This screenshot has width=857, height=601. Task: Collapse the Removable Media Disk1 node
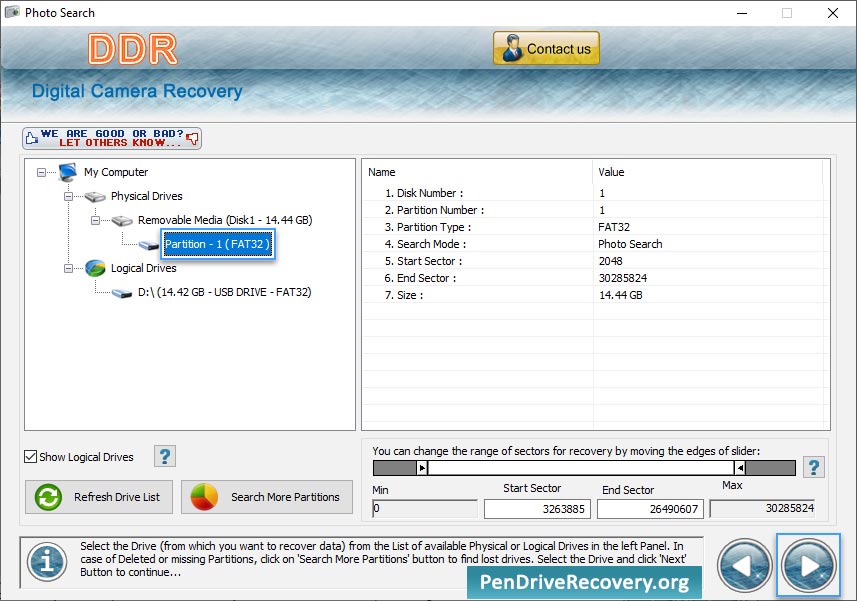[95, 220]
